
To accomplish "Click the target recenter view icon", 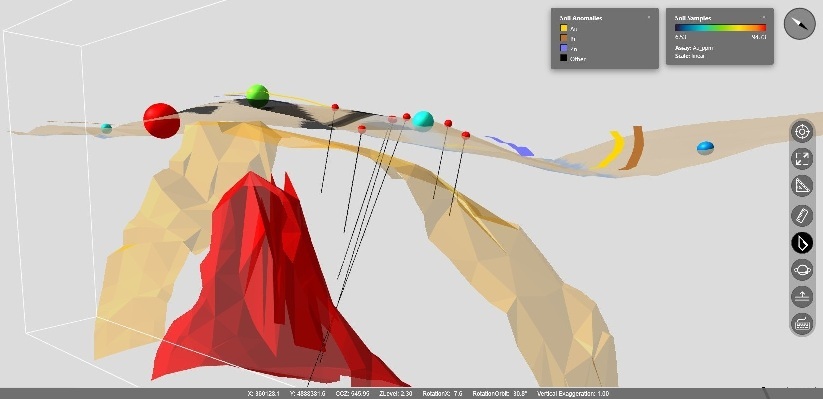I will pyautogui.click(x=802, y=132).
